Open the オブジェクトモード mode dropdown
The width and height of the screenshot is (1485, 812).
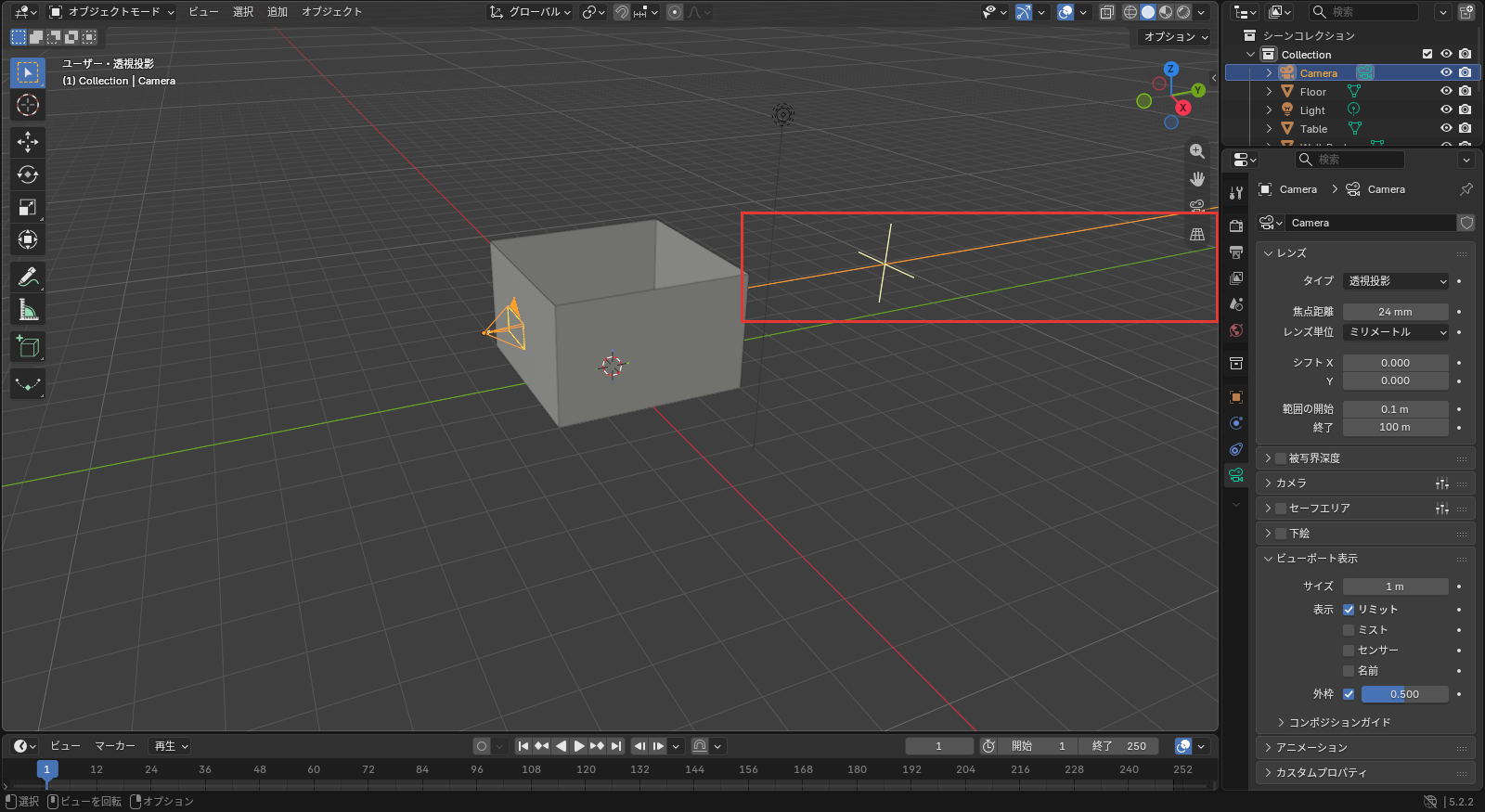tap(110, 12)
